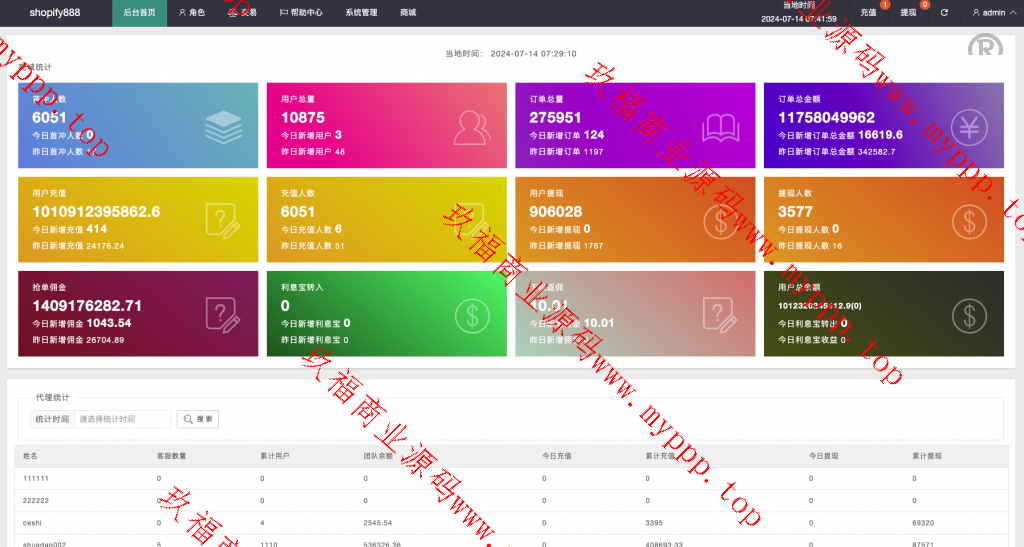Select the 后台首页 tab
The width and height of the screenshot is (1024, 547).
point(139,13)
